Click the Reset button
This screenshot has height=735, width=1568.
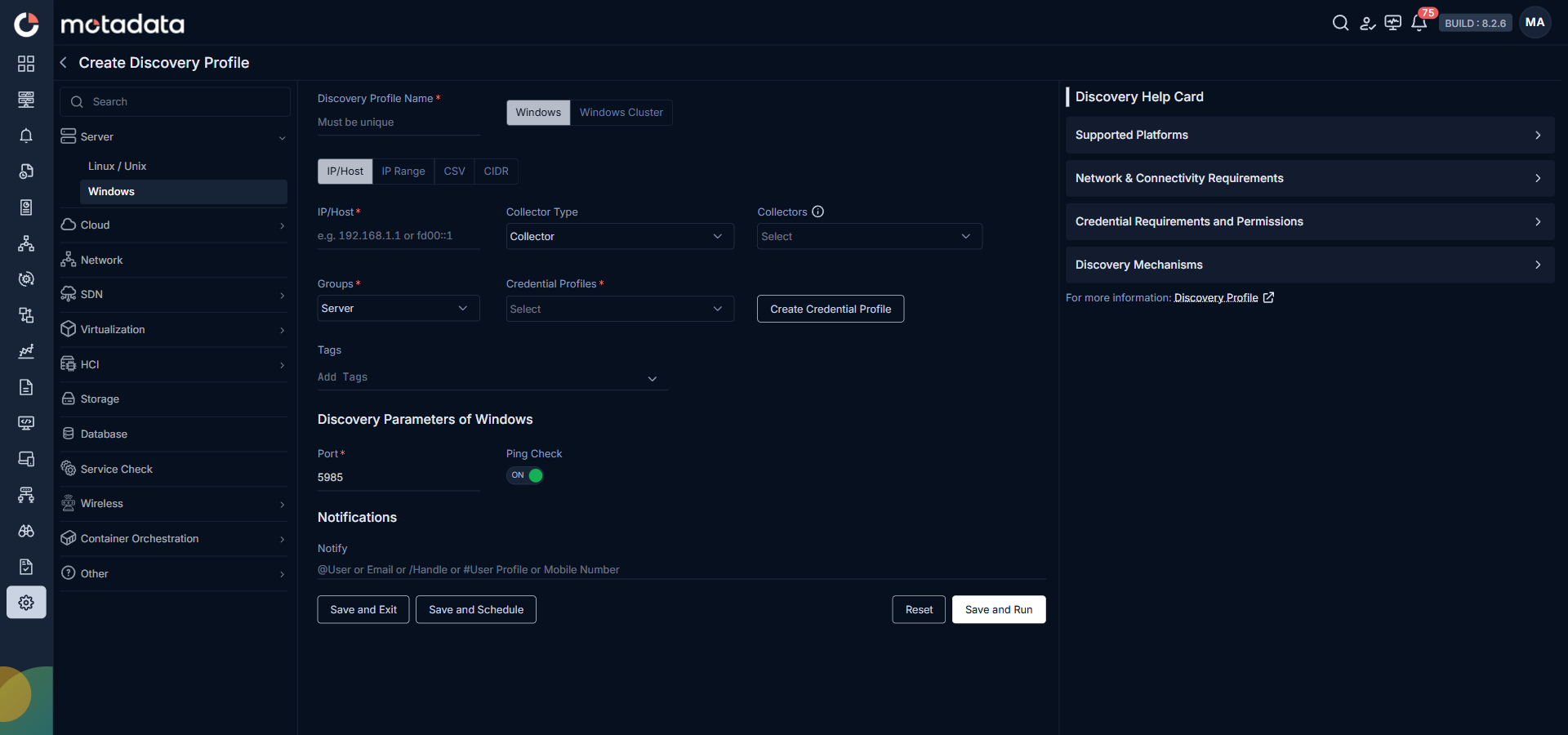click(x=919, y=609)
